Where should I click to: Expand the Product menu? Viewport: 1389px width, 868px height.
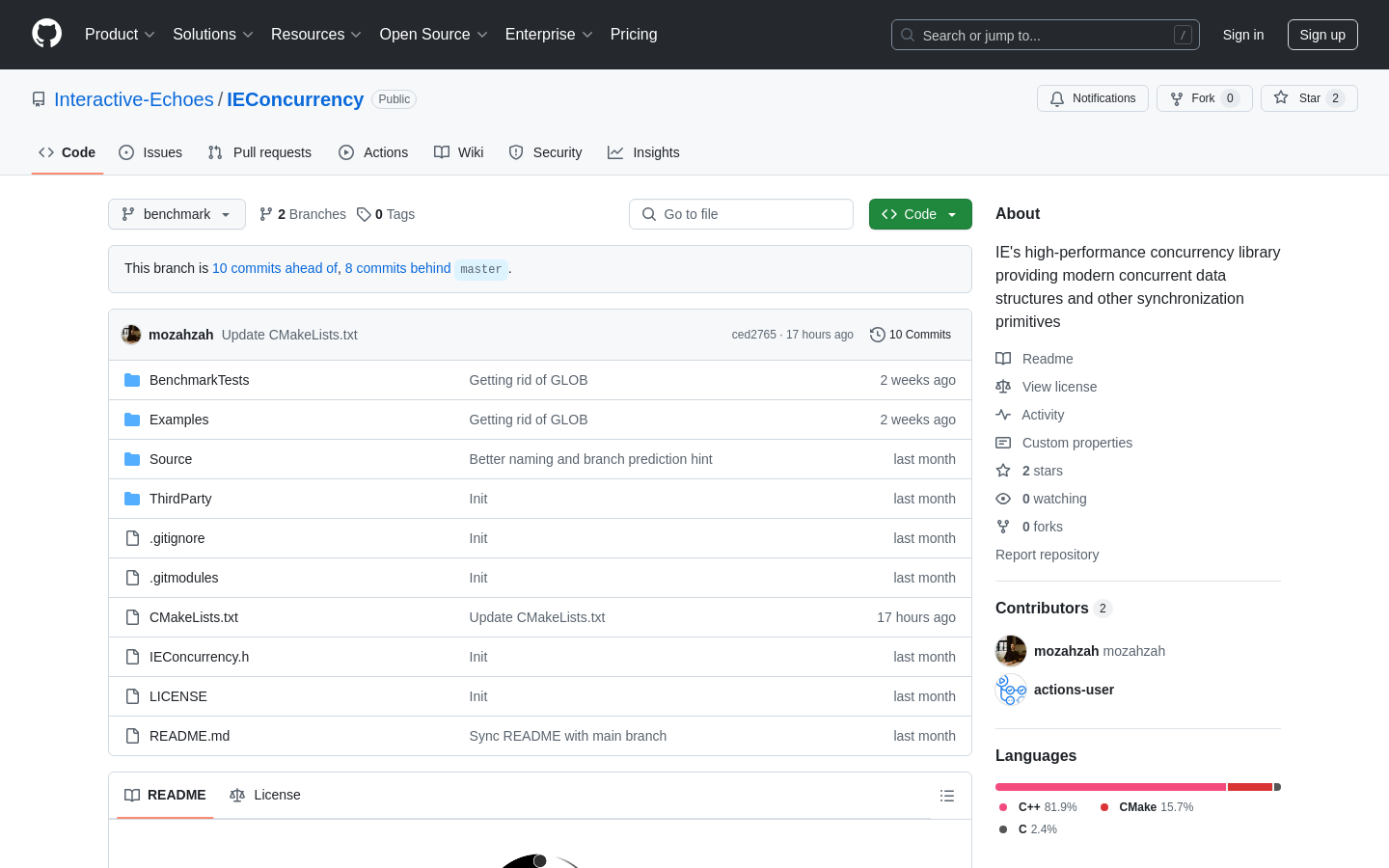coord(120,35)
